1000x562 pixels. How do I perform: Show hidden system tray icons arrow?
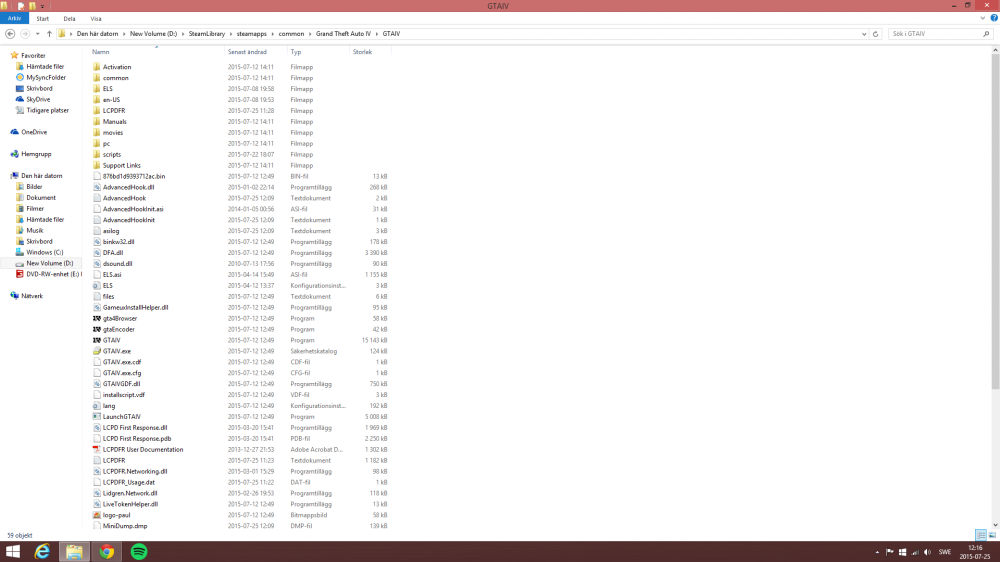(x=877, y=552)
